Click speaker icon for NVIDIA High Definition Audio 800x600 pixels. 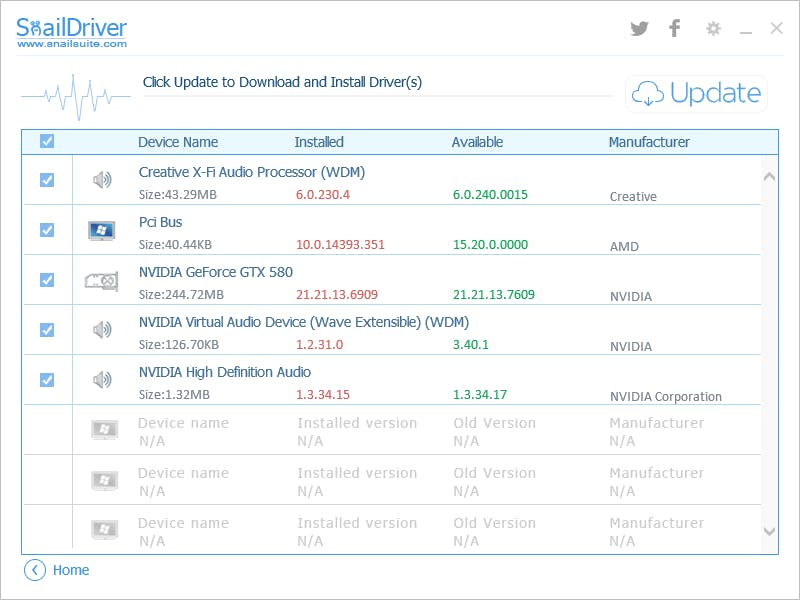click(x=102, y=380)
